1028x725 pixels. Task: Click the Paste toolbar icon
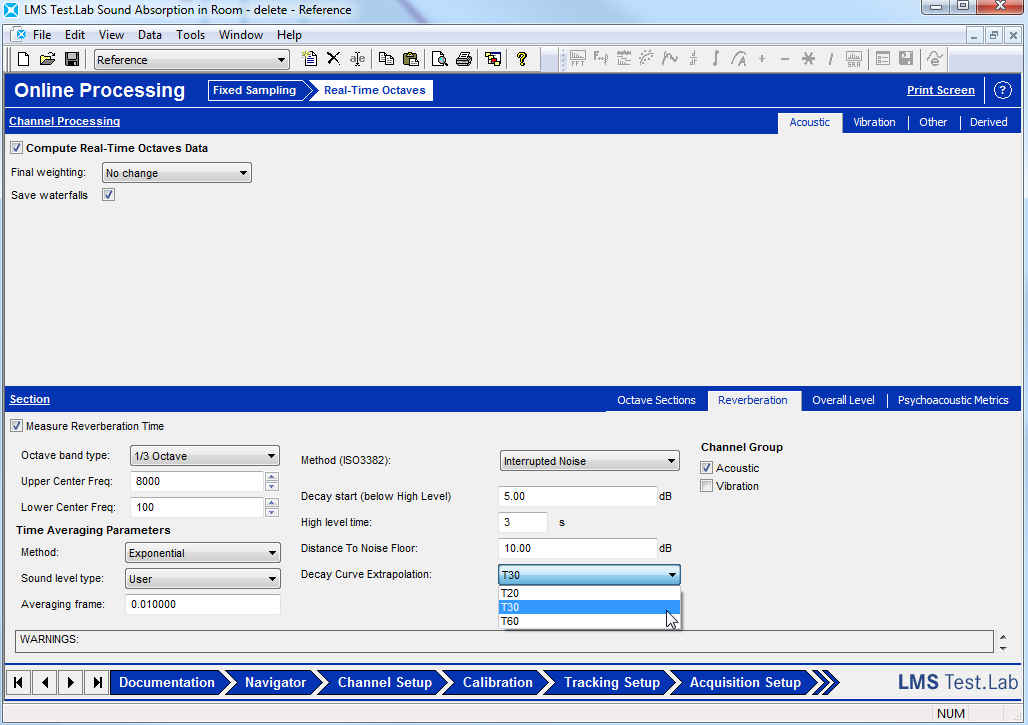click(x=411, y=59)
